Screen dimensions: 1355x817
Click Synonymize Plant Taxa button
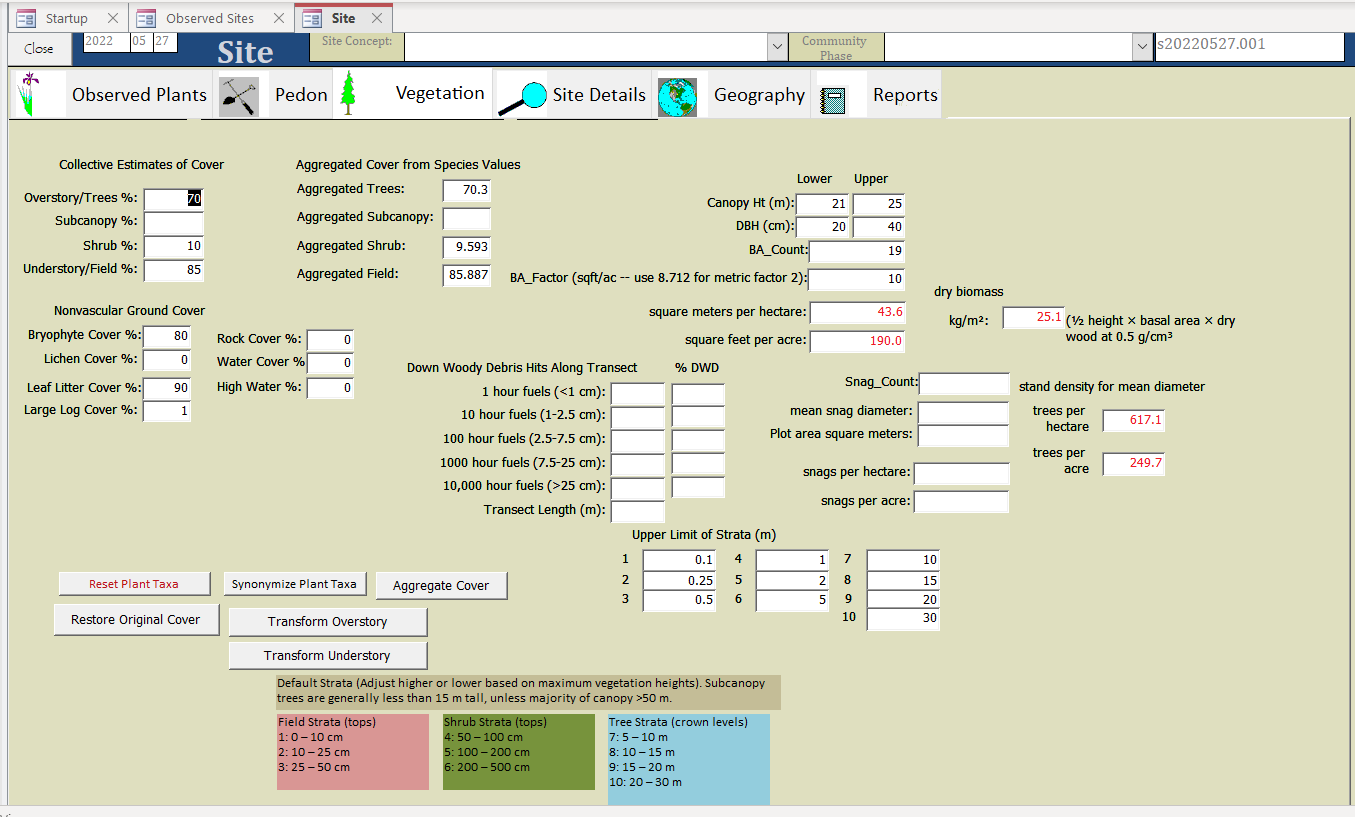294,584
